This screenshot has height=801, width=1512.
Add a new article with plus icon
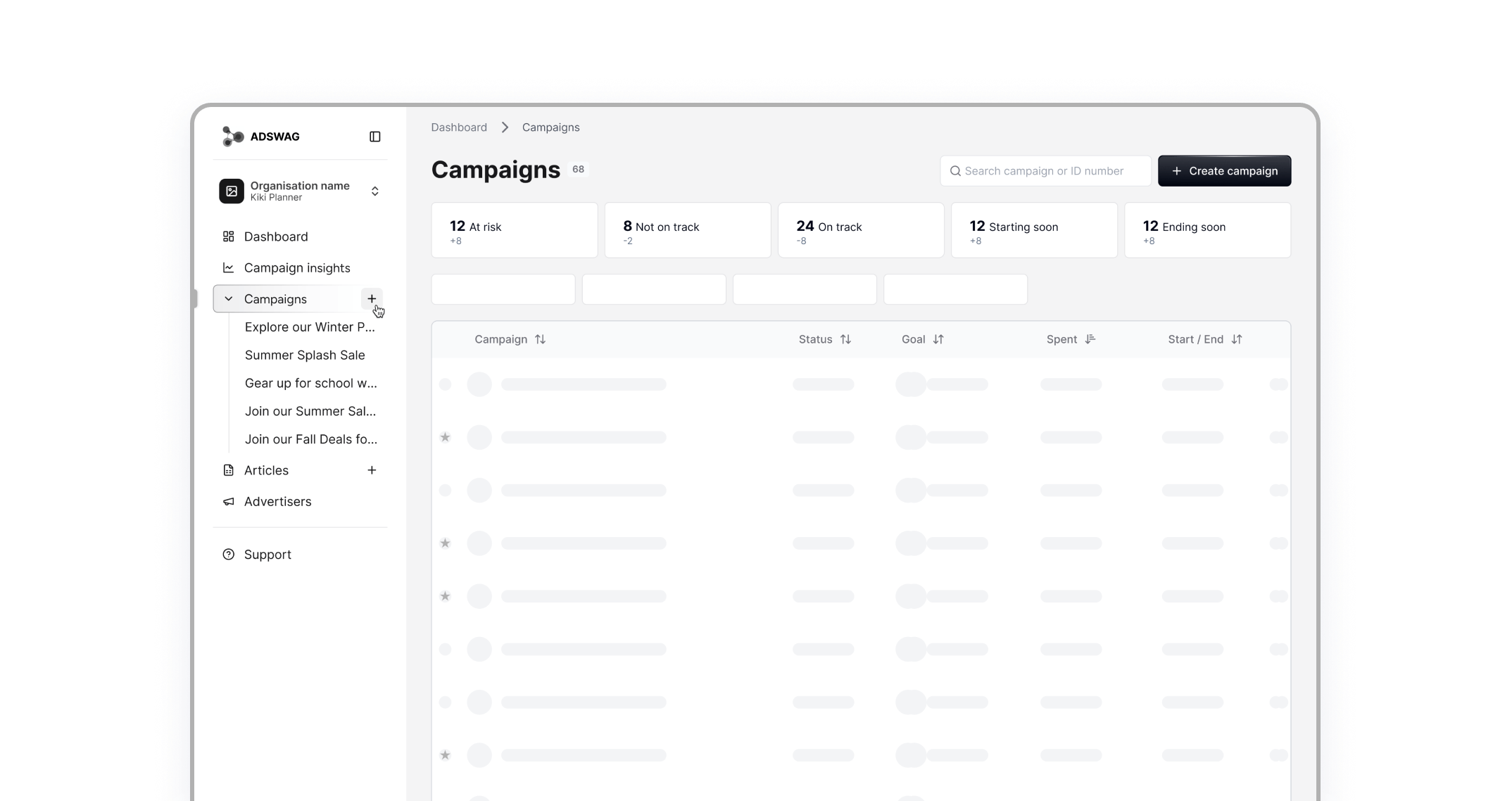[x=372, y=470]
